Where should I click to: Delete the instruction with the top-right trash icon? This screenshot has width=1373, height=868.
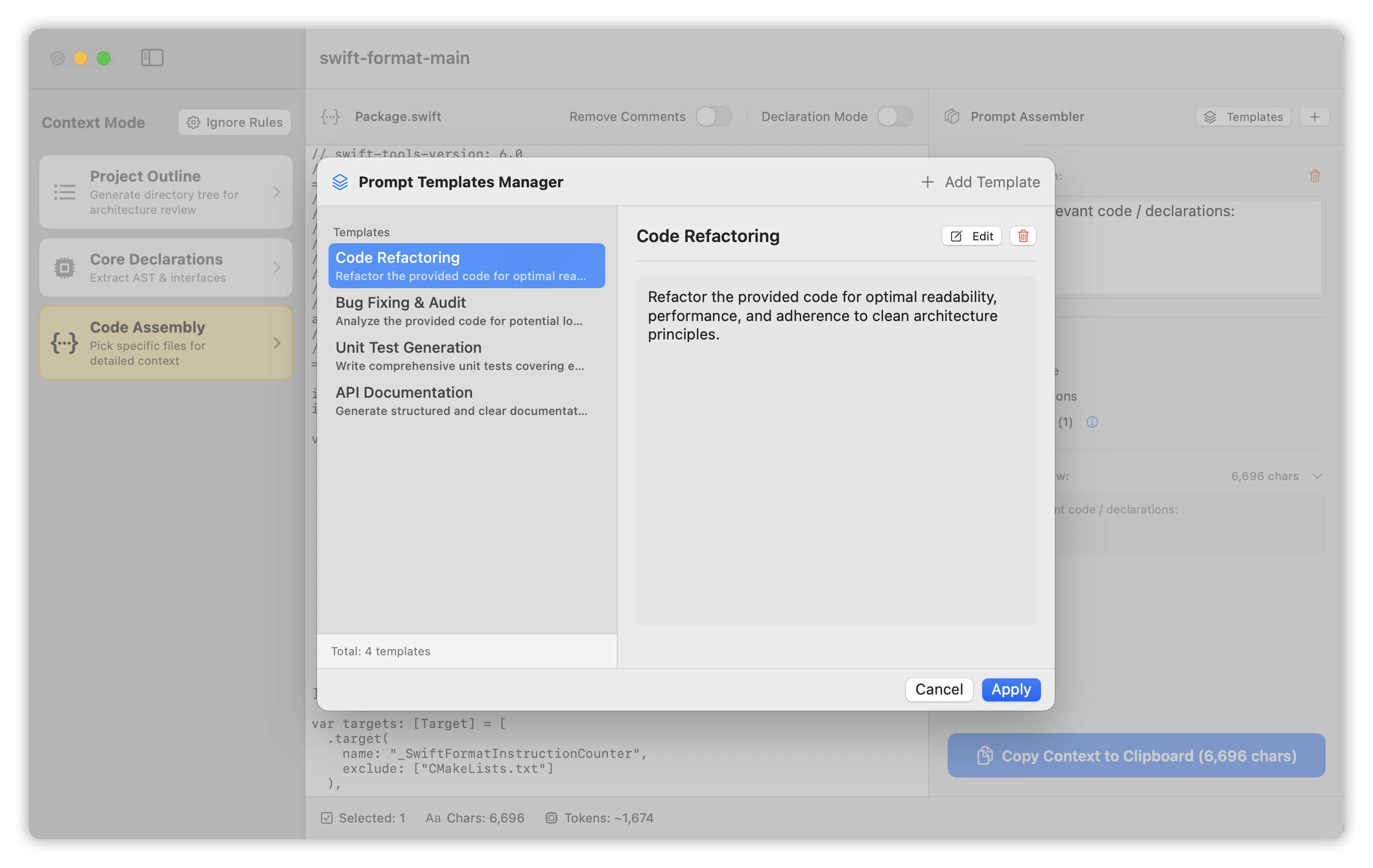[x=1315, y=176]
